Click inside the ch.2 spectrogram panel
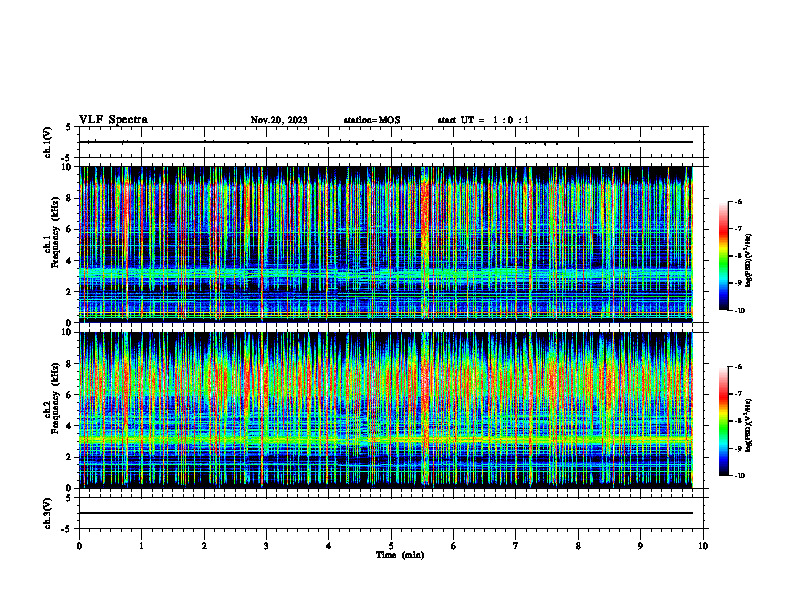Viewport: 792px width, 612px height. pos(386,410)
